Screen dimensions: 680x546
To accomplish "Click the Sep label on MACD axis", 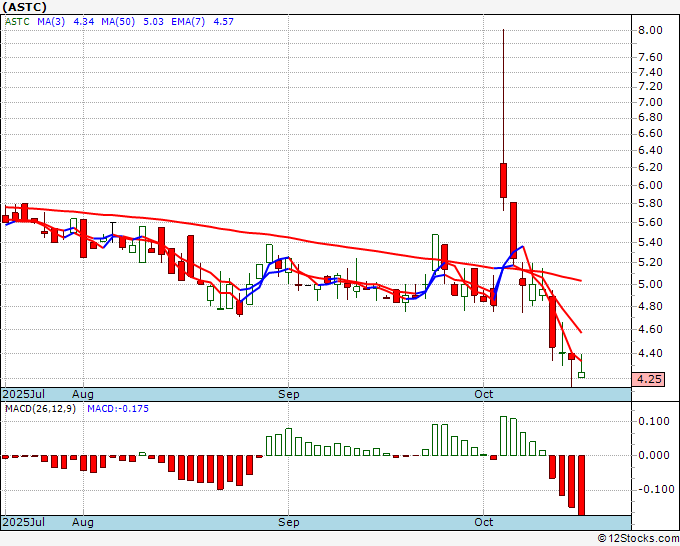I will coord(288,522).
